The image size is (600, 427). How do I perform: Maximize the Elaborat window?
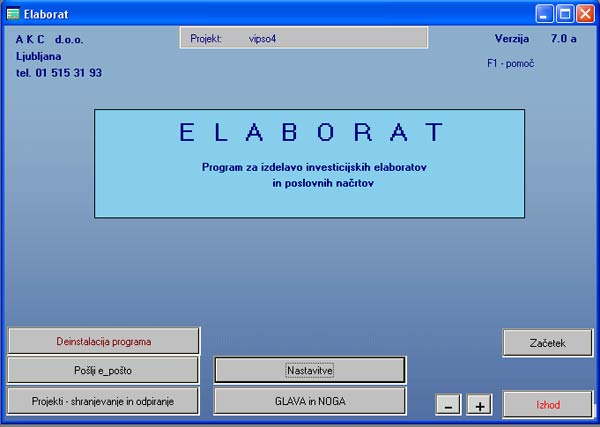click(565, 13)
